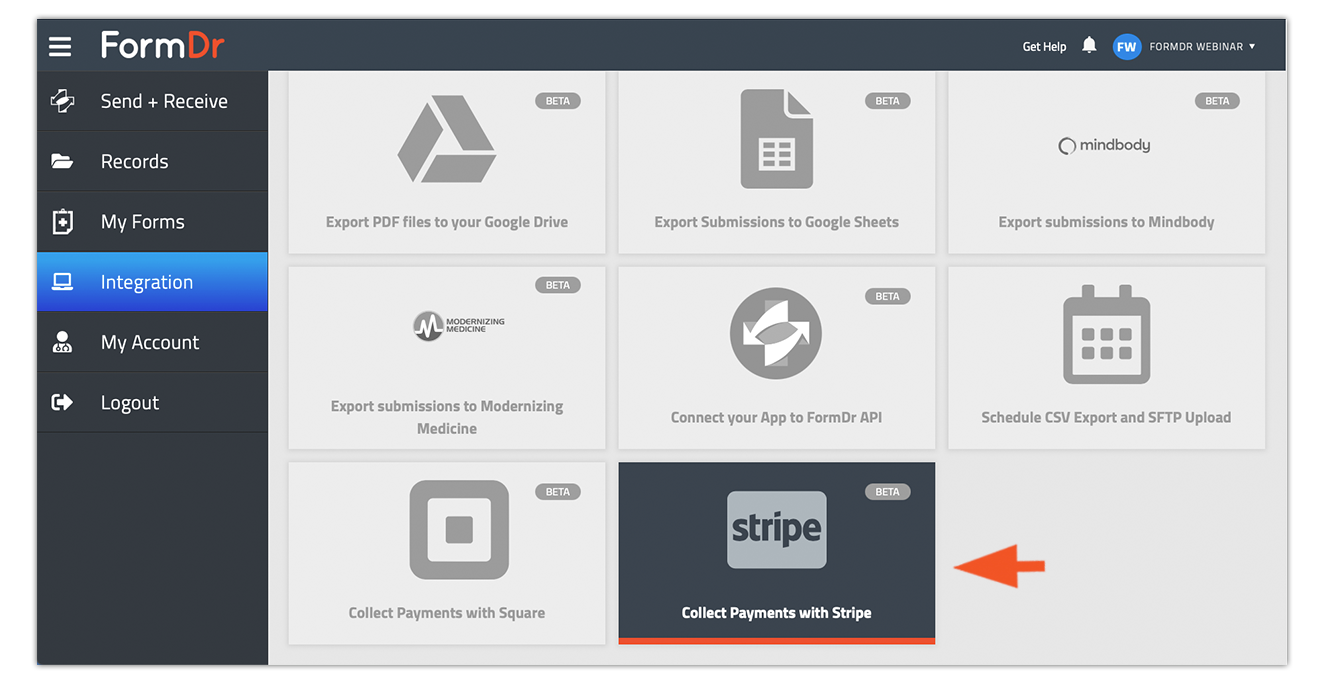Click the Square logo icon

pyautogui.click(x=459, y=529)
